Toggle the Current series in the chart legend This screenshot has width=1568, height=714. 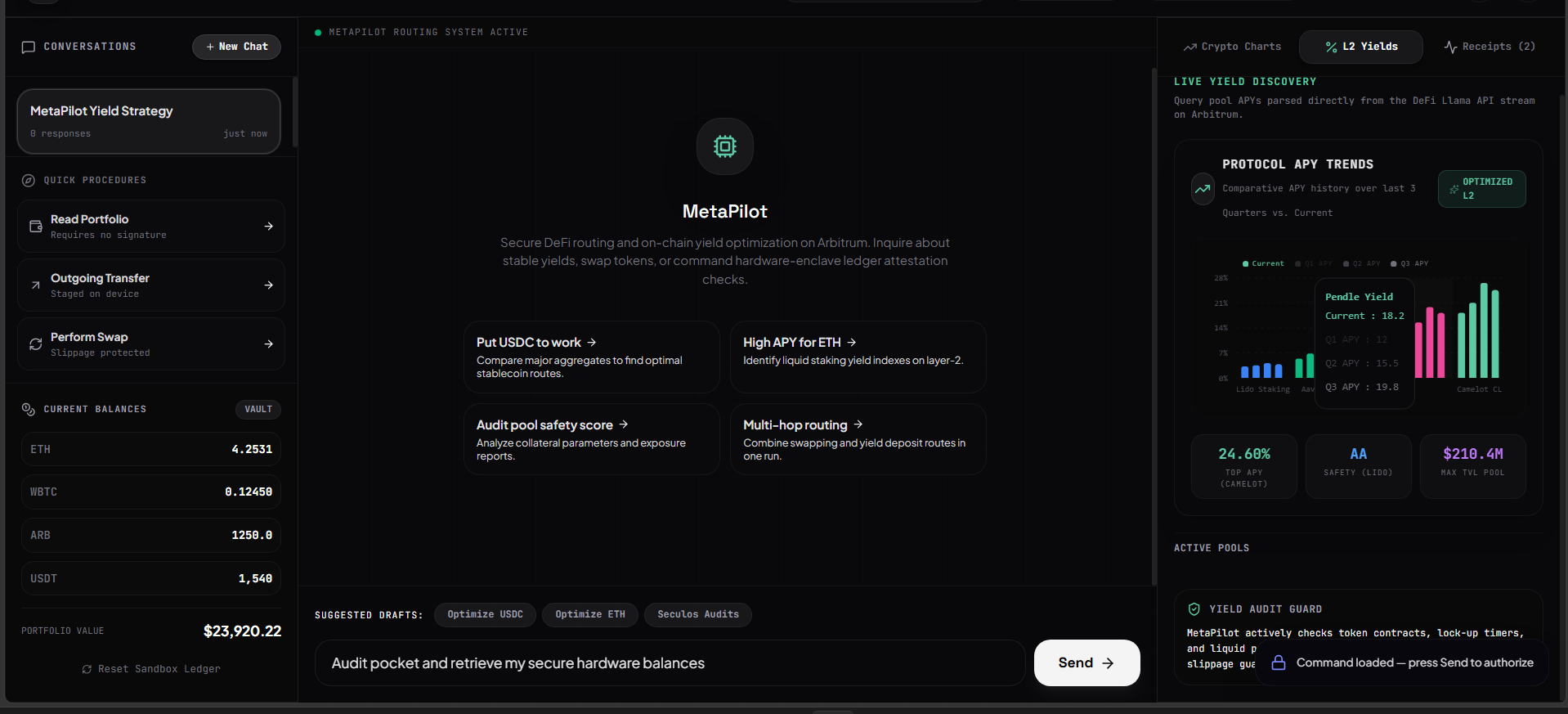1263,264
